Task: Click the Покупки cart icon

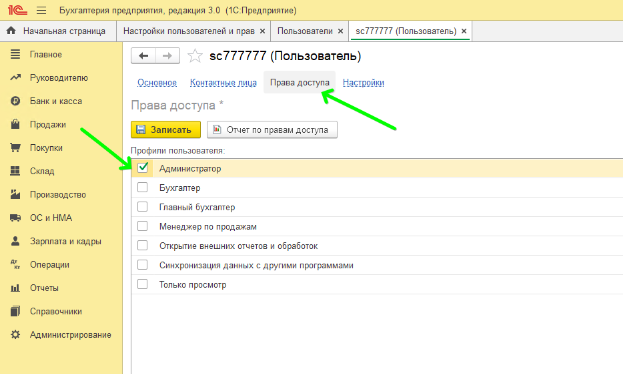Action: [15, 148]
